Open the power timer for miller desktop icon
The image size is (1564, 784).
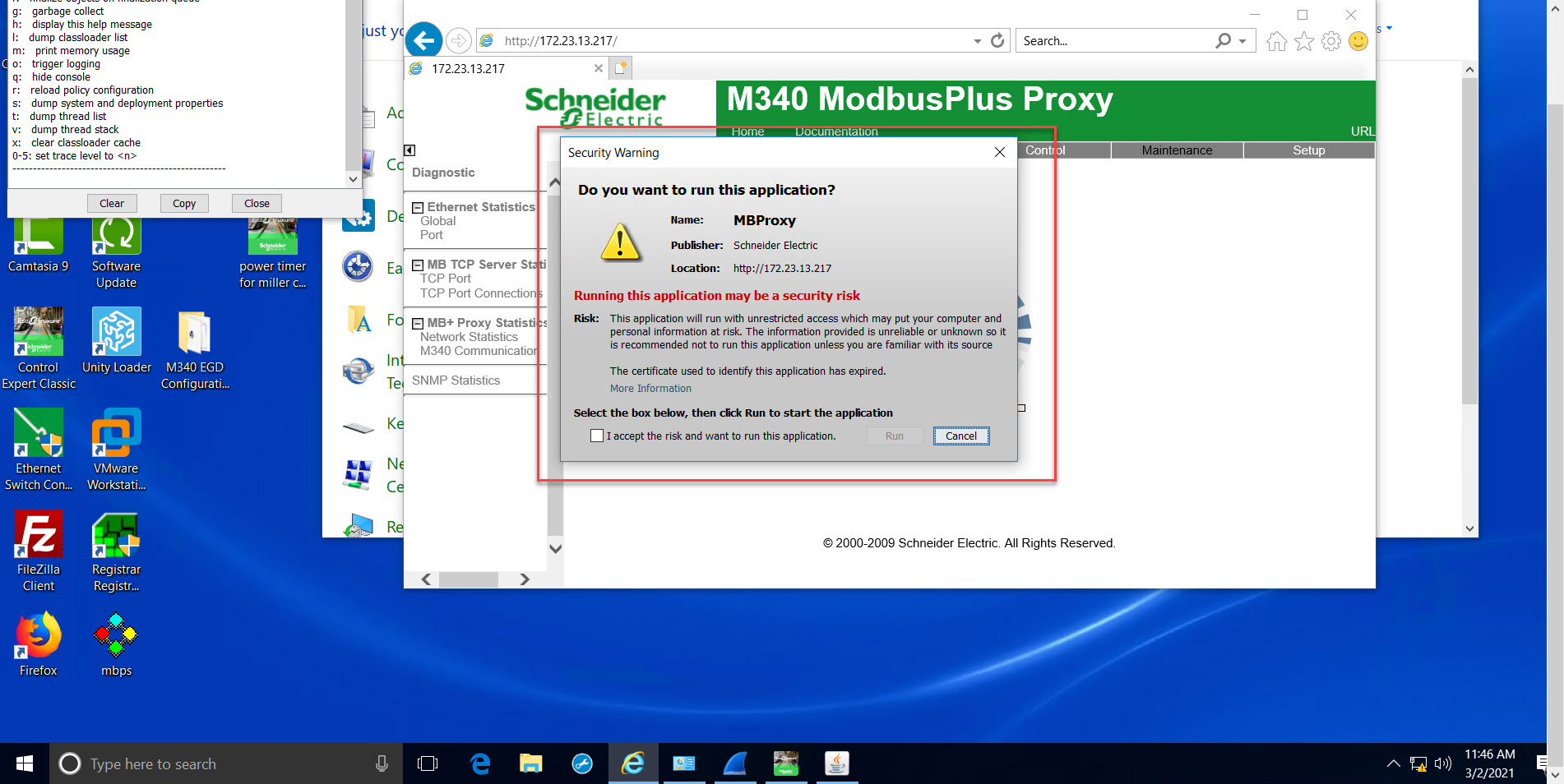(x=272, y=251)
